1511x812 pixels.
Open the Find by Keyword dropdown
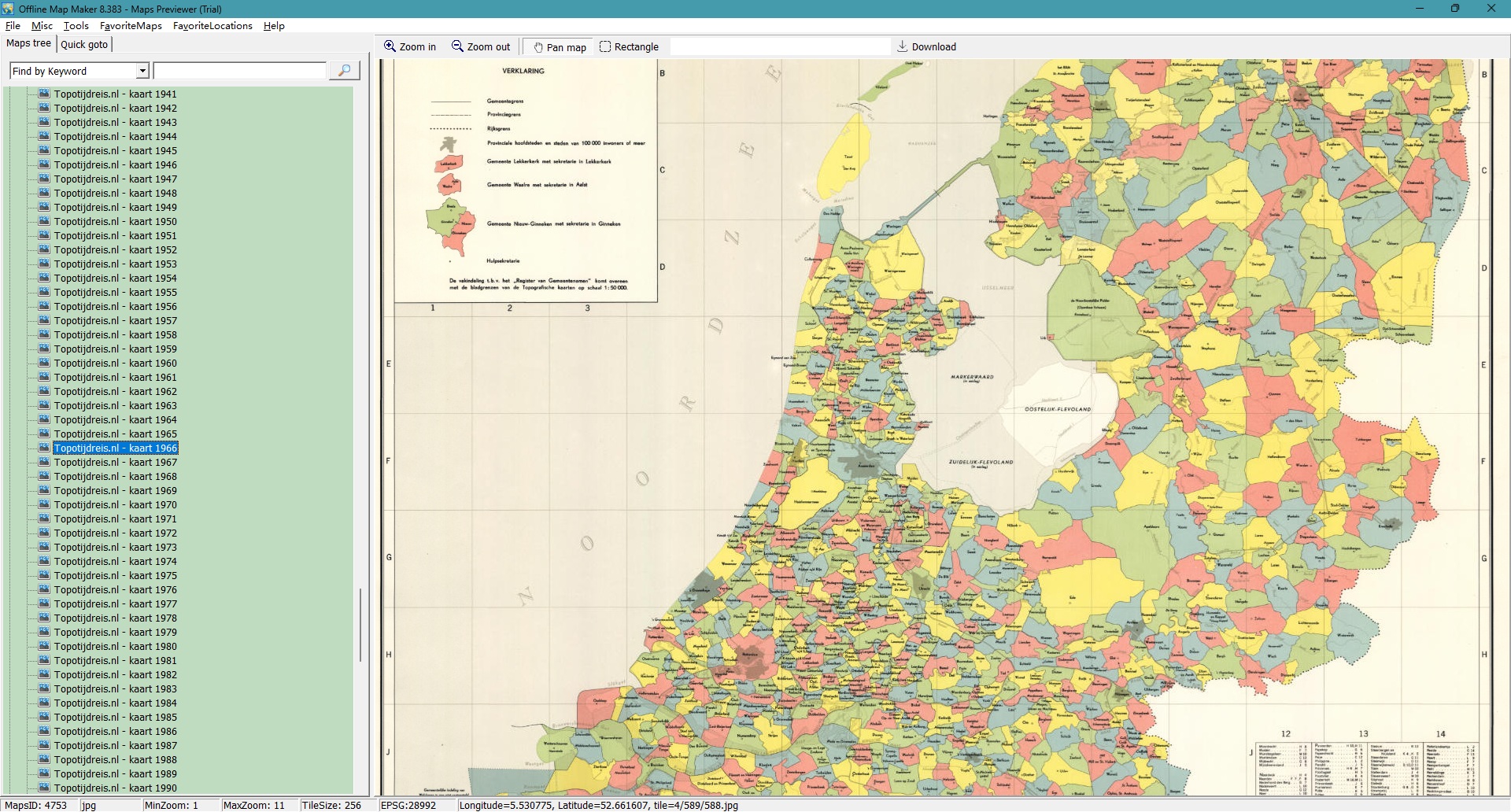(x=142, y=71)
